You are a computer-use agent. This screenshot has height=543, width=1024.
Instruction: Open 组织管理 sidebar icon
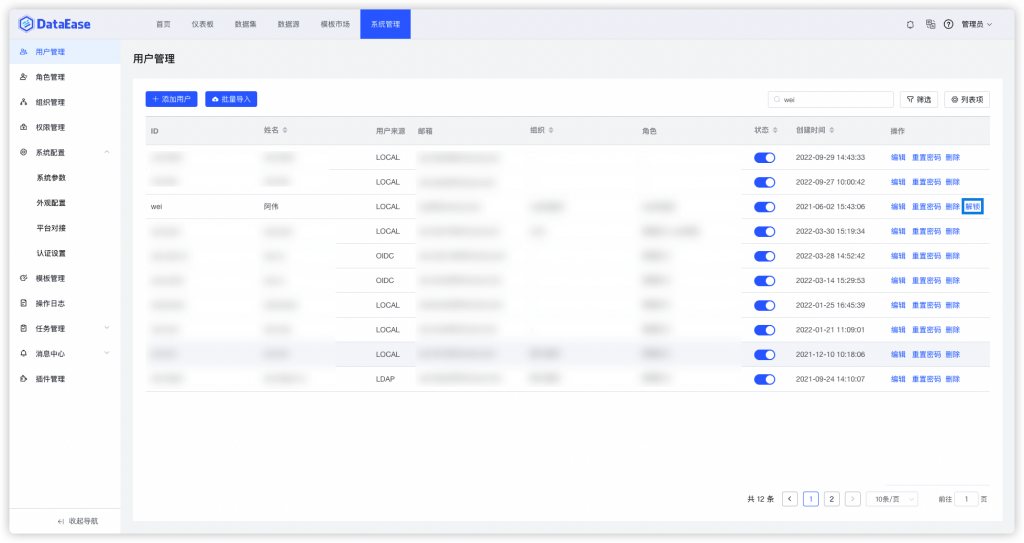(x=24, y=102)
